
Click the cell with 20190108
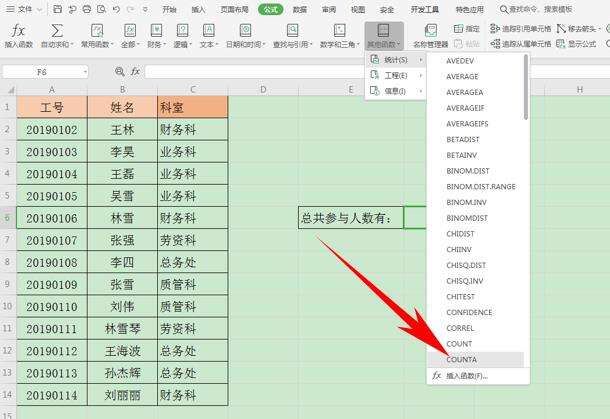(x=52, y=262)
